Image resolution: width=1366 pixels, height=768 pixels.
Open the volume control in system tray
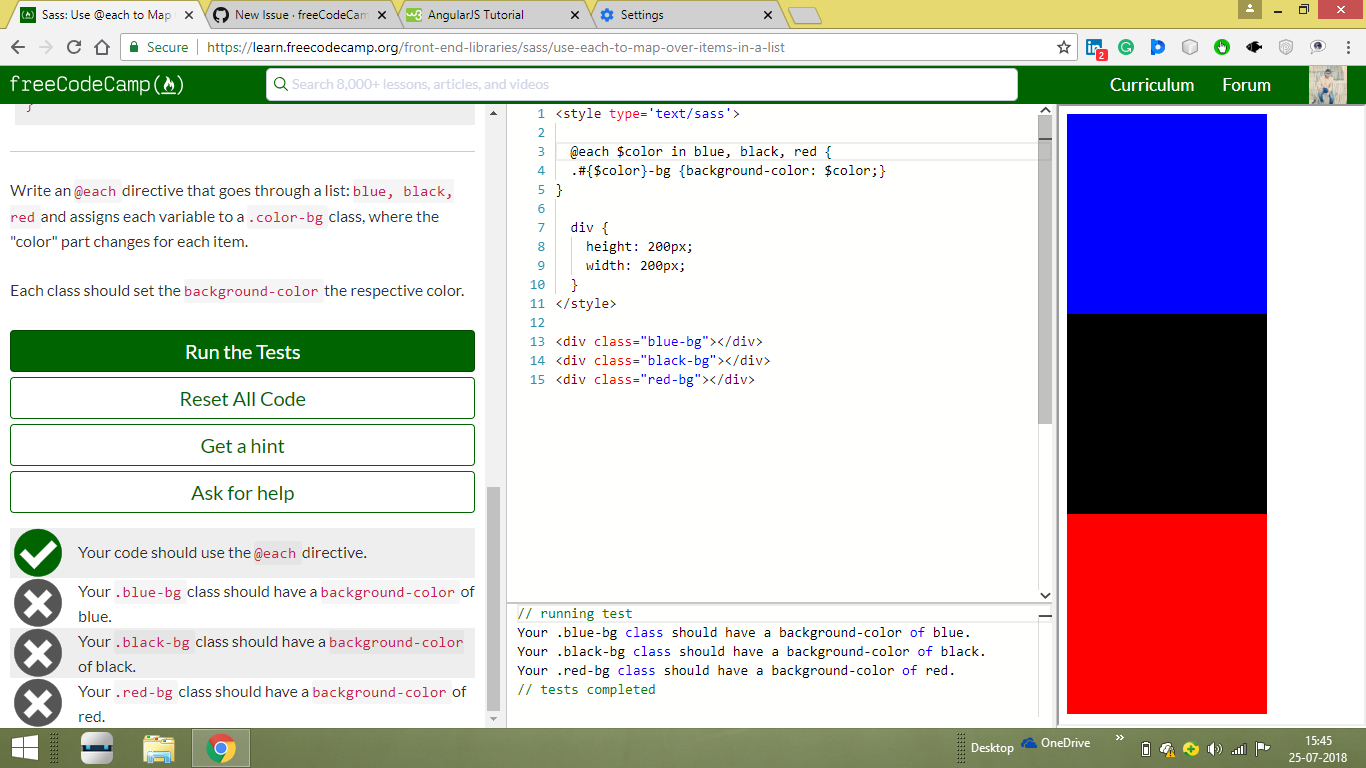[x=1216, y=748]
